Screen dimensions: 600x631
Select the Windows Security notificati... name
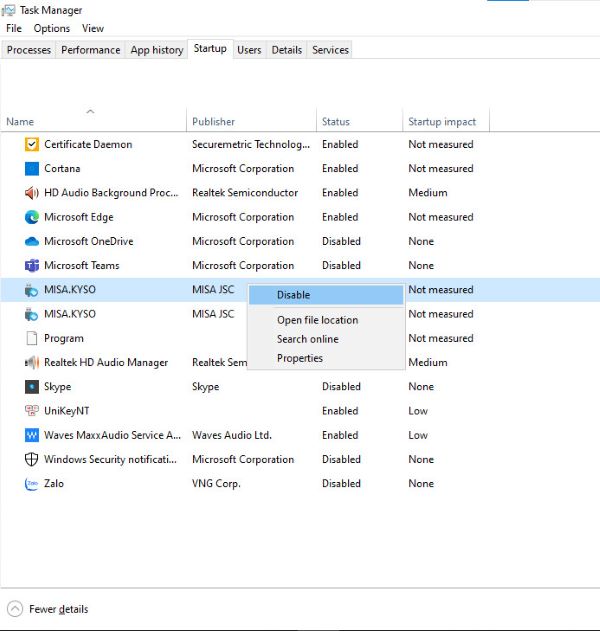pos(110,459)
